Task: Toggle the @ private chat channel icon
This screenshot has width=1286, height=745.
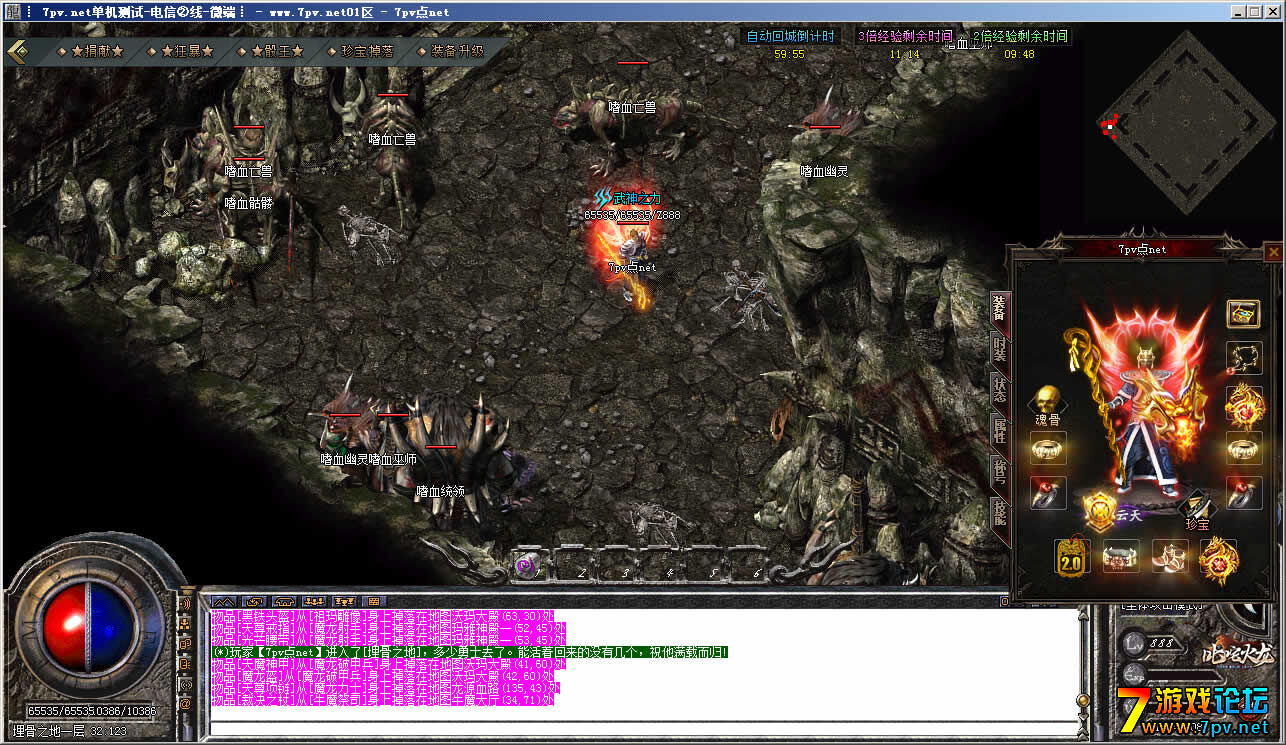Action: click(184, 704)
